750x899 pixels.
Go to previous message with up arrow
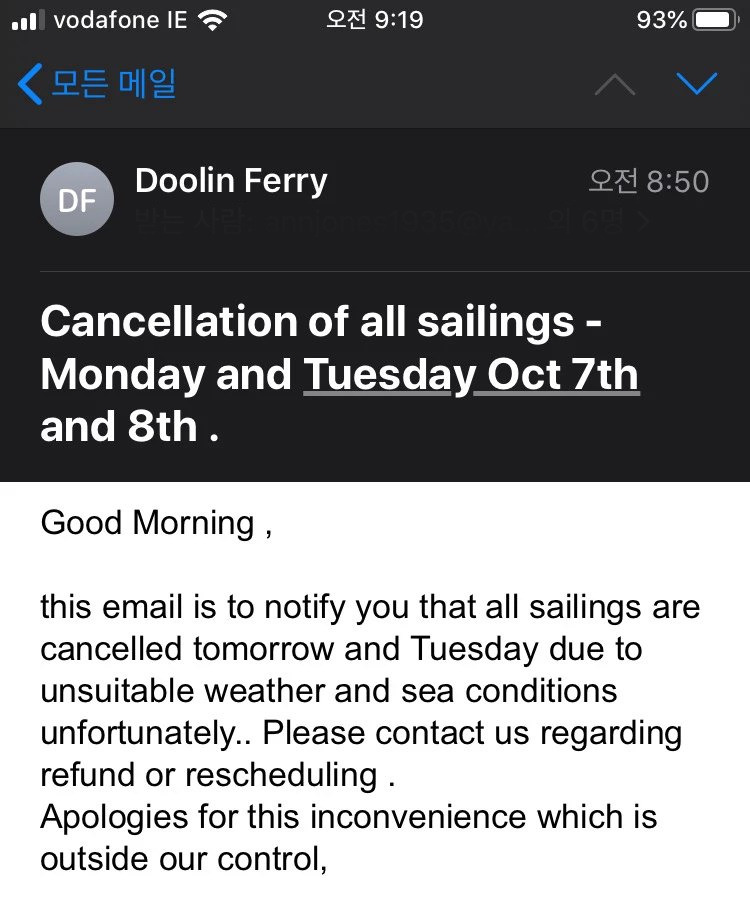pos(614,85)
